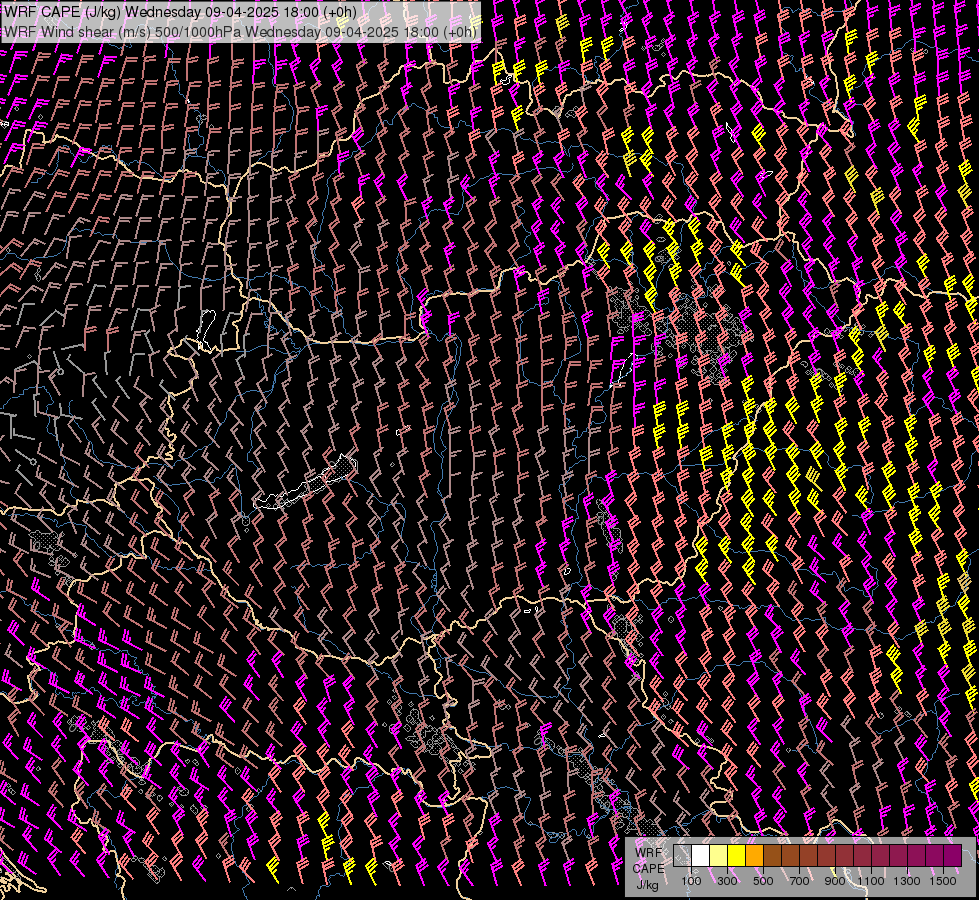Click the '500' legend value label
The image size is (979, 900).
(x=763, y=881)
